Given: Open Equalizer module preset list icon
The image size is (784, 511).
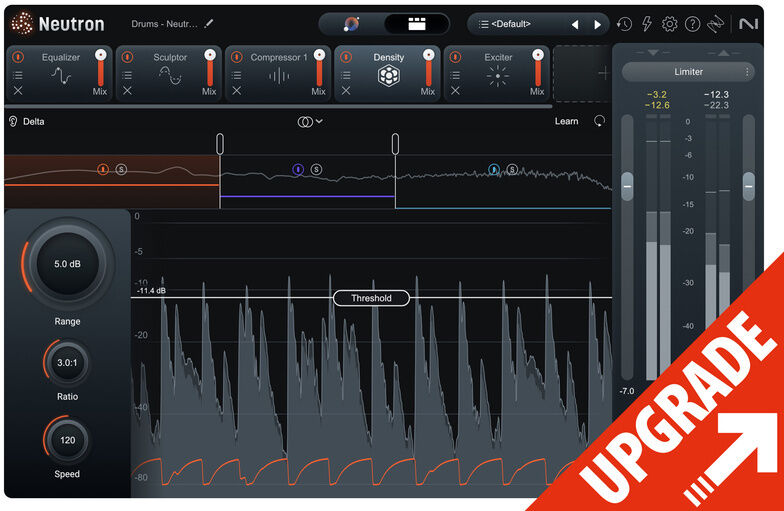Looking at the screenshot, I should [x=18, y=76].
